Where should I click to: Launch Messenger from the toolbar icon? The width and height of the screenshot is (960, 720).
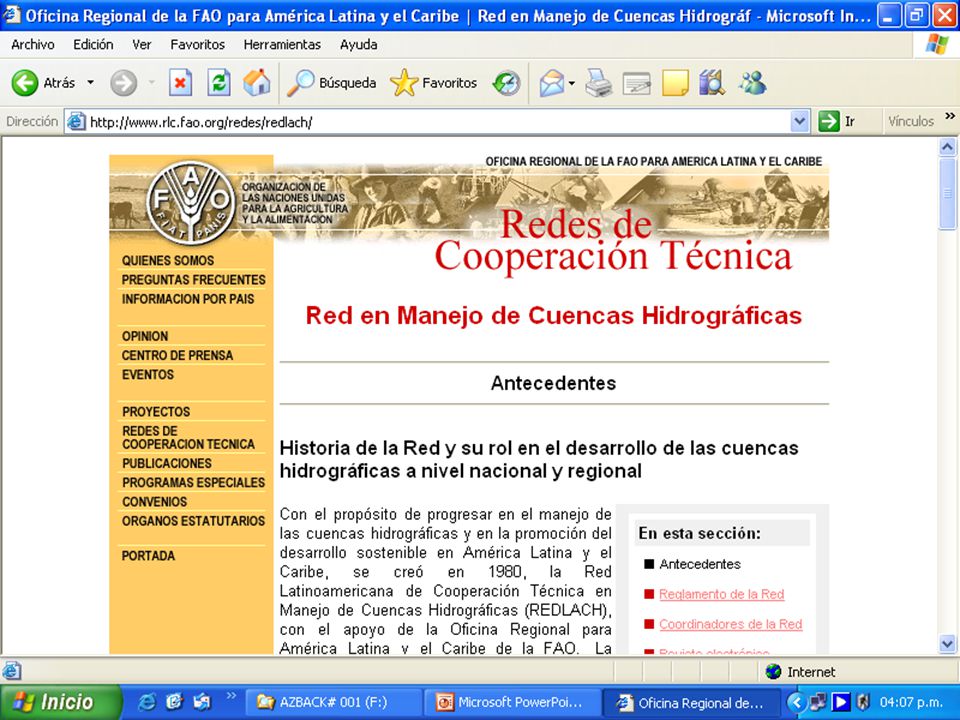point(752,83)
